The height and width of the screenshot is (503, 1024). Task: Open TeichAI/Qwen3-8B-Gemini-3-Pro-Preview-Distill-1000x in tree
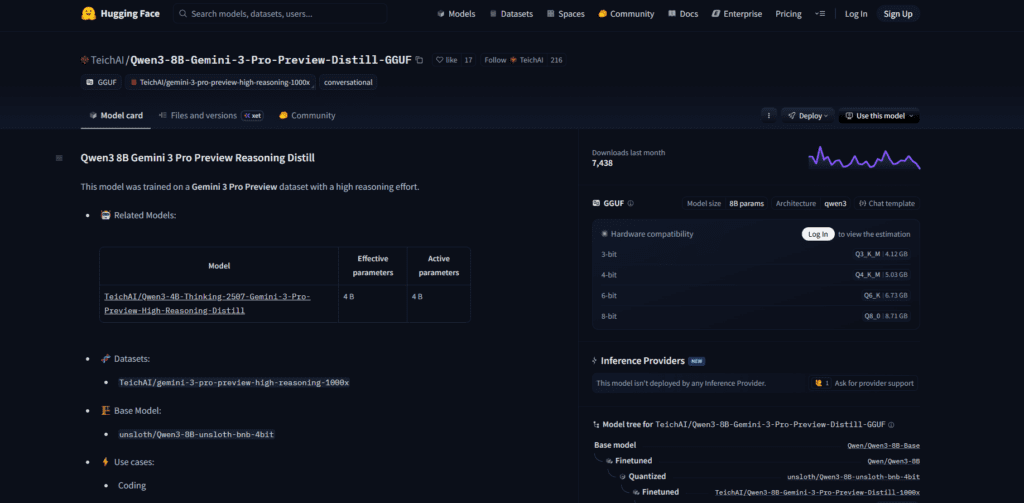click(817, 493)
